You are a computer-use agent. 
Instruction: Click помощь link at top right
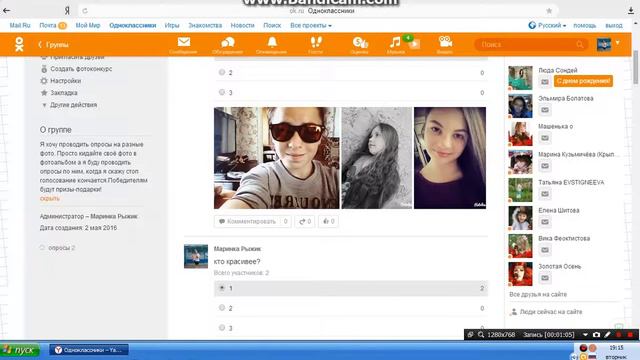coord(584,25)
